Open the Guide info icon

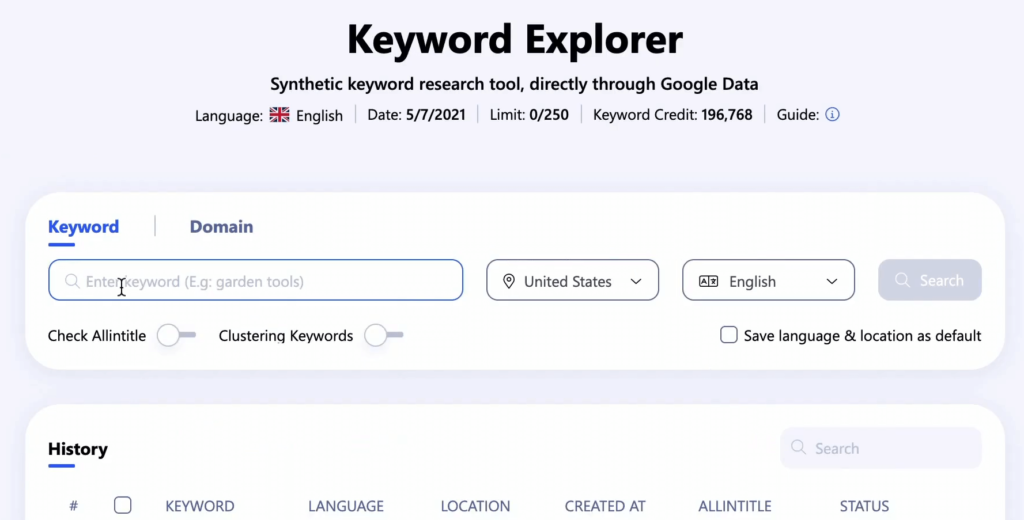pos(832,114)
